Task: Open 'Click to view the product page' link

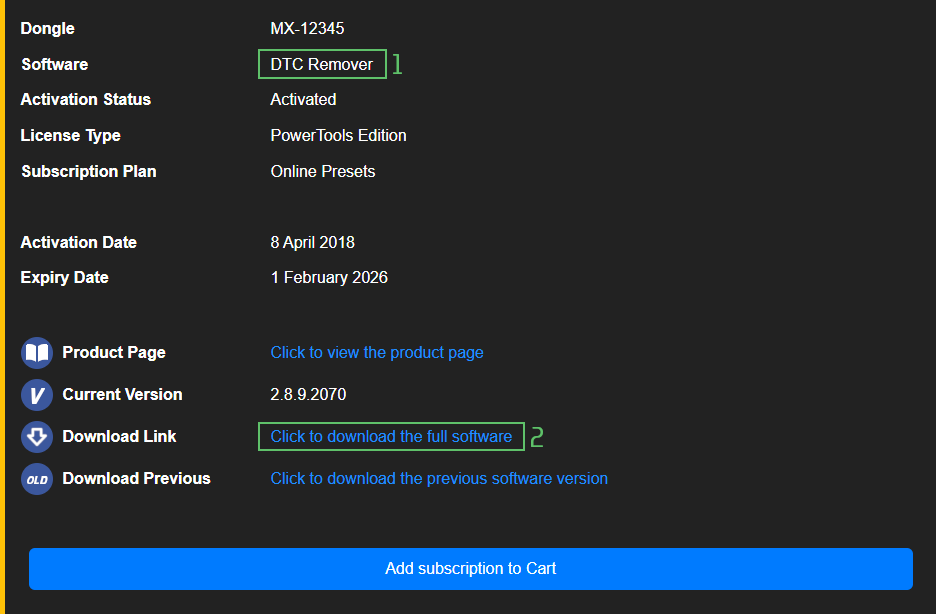Action: click(377, 353)
